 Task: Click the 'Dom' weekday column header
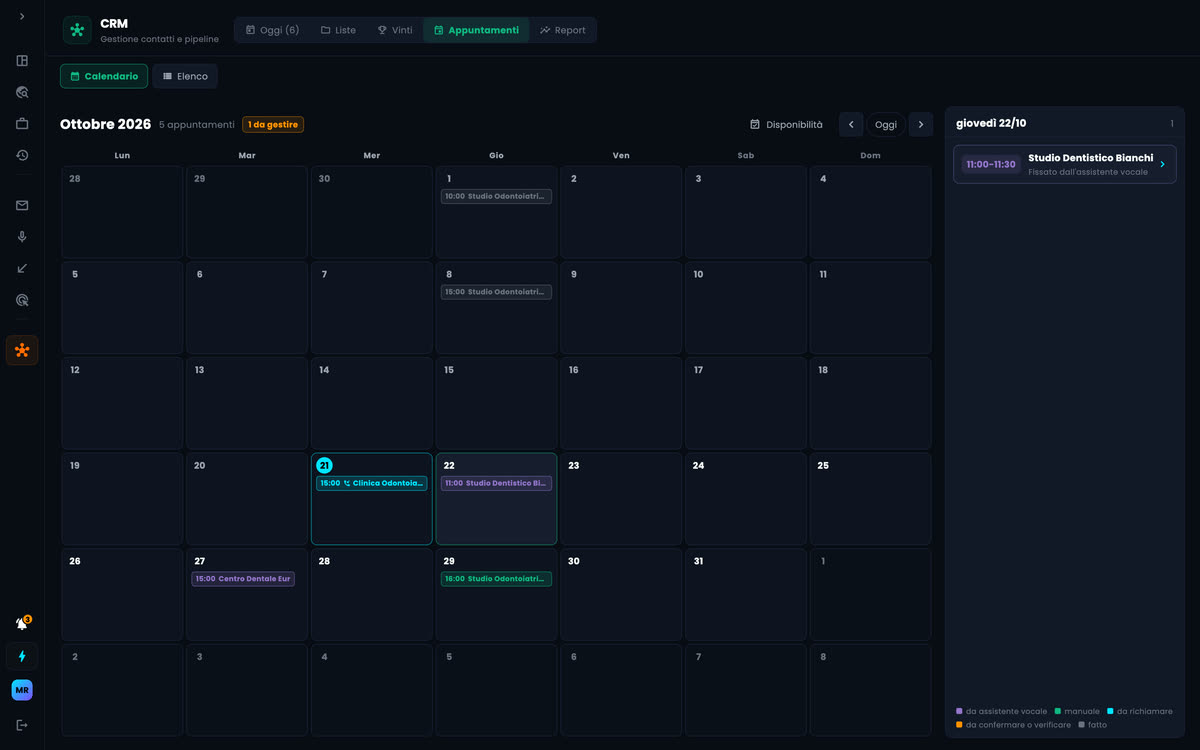coord(870,156)
